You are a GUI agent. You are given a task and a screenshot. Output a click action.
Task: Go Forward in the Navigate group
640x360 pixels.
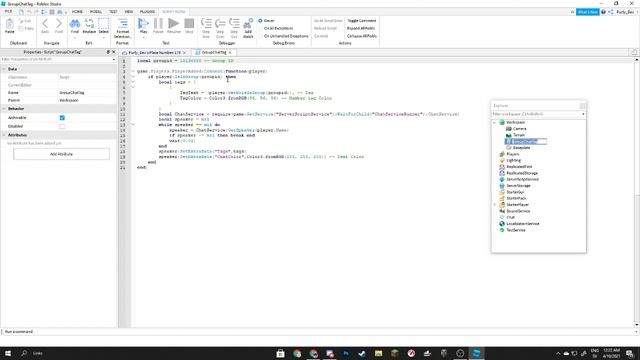(59, 26)
